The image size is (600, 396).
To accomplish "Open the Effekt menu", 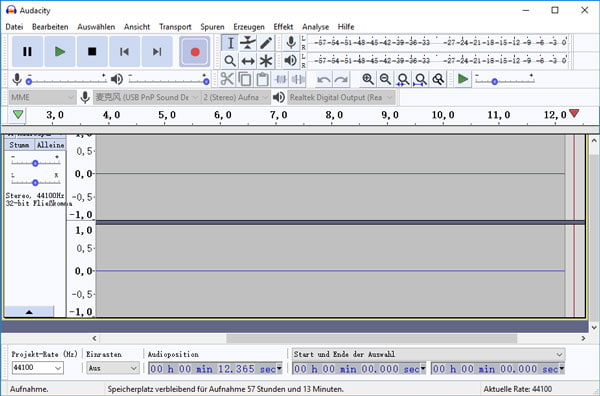I will [x=283, y=27].
